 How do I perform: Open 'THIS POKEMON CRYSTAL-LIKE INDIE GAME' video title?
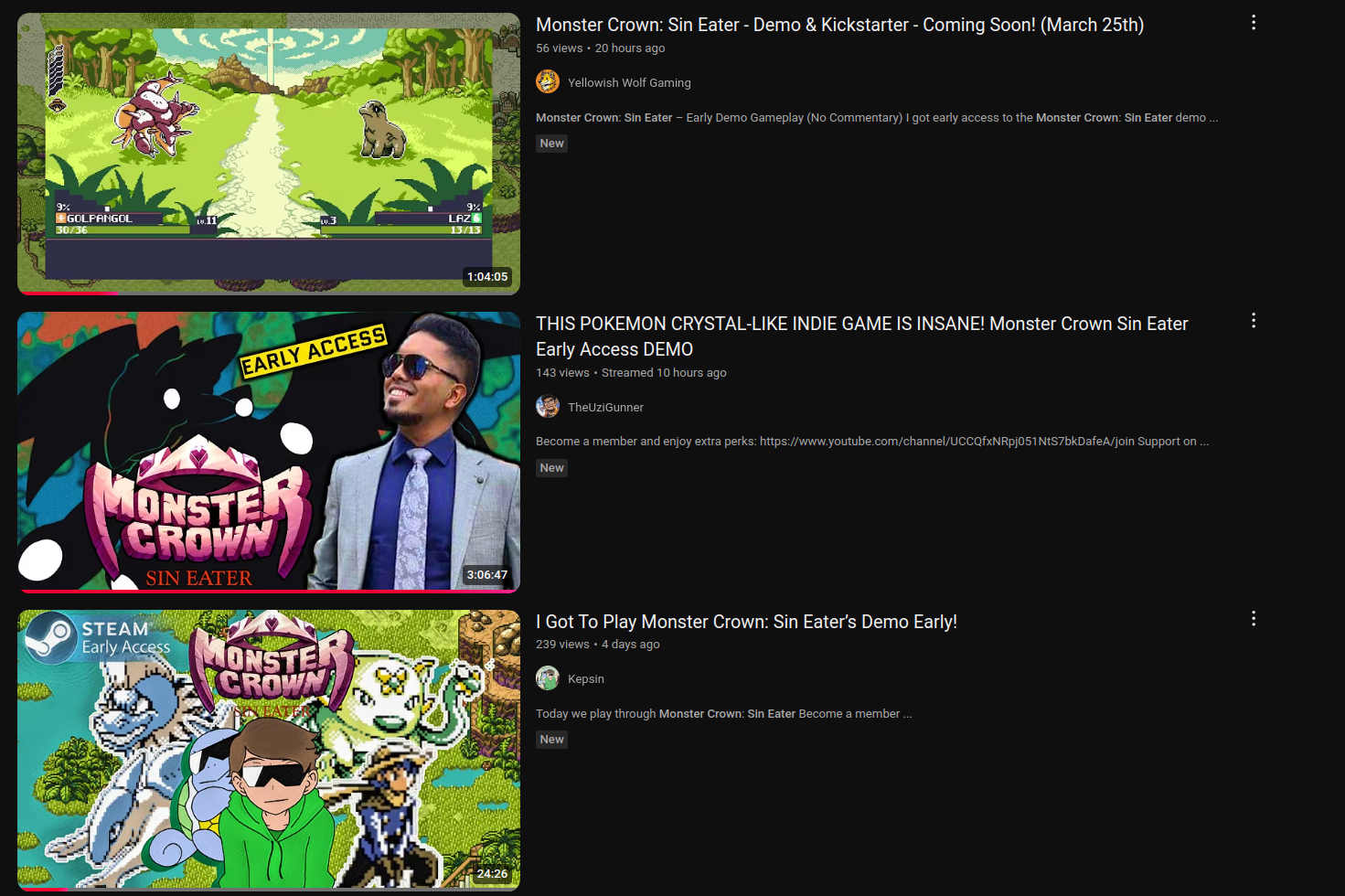point(861,336)
